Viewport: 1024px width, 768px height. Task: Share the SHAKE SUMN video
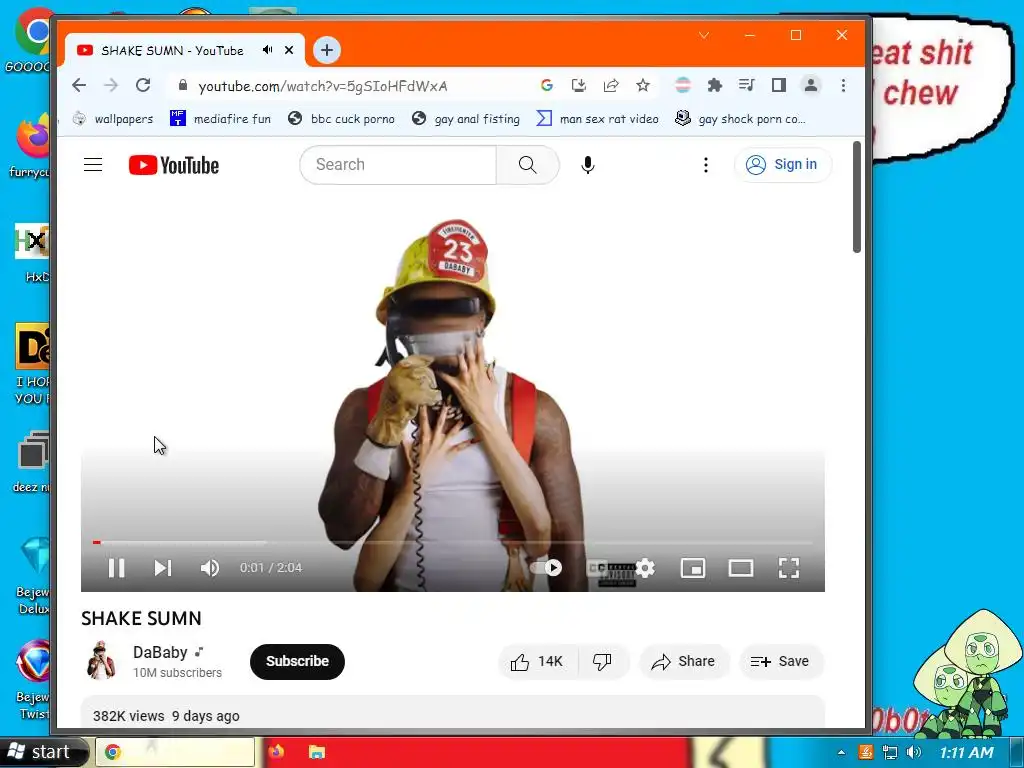pyautogui.click(x=683, y=662)
